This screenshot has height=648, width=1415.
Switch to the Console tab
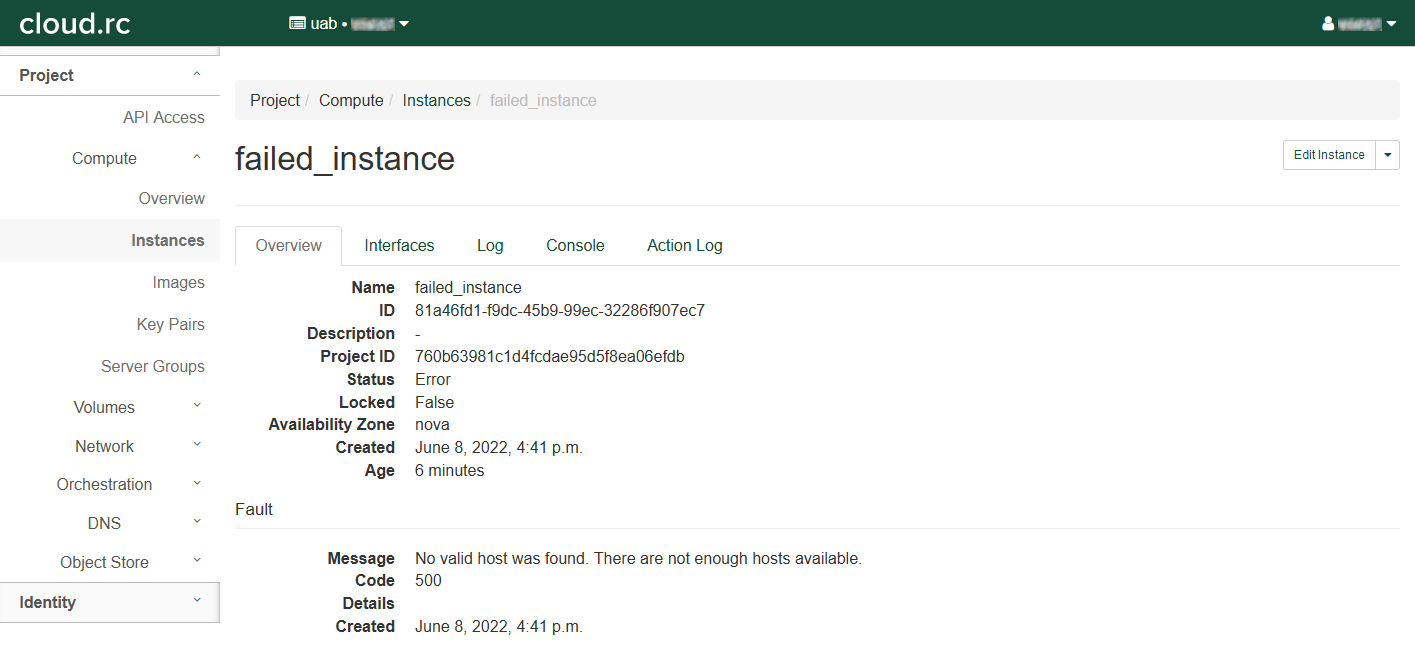[575, 245]
